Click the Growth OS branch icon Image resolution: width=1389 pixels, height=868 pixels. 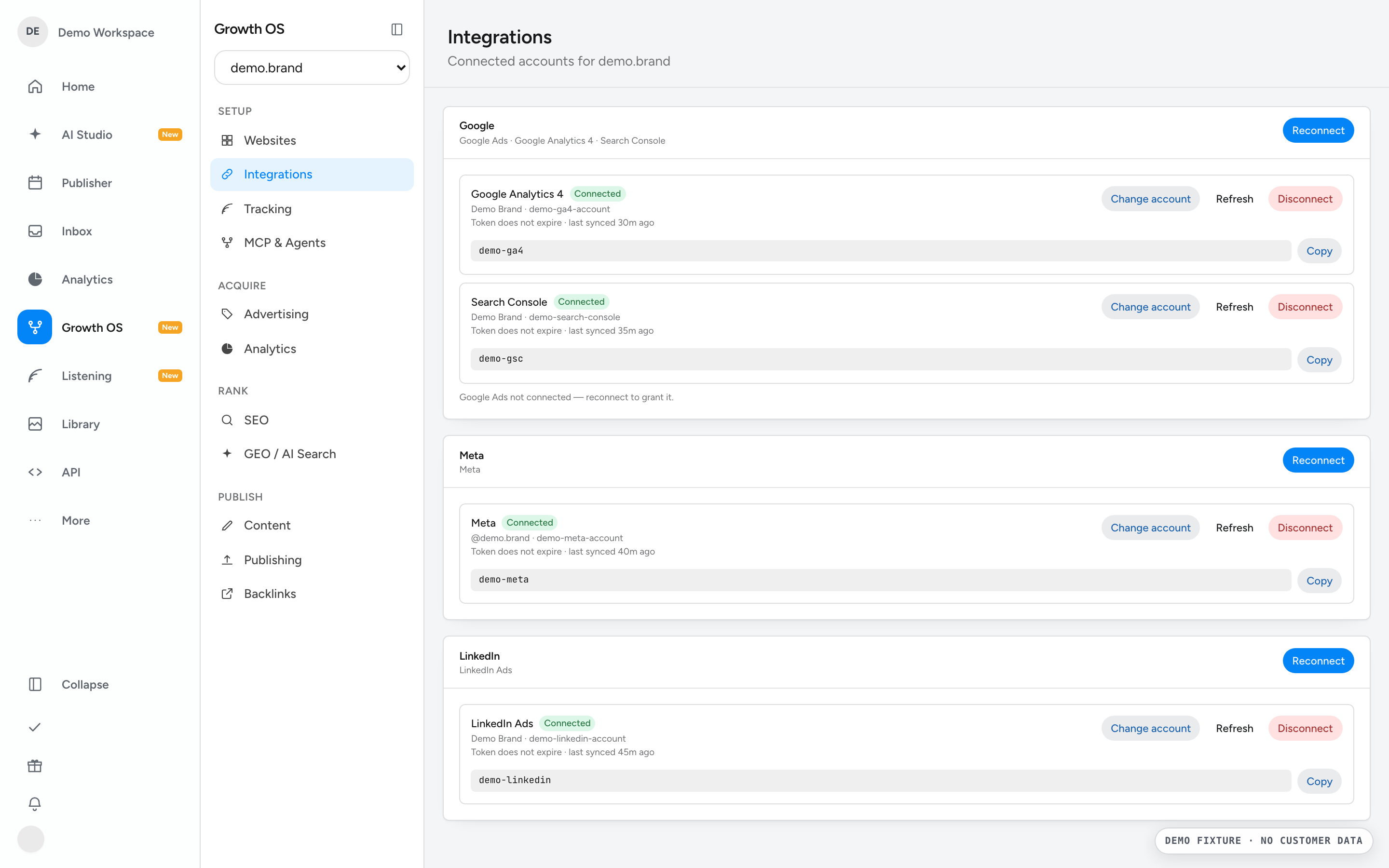35,327
